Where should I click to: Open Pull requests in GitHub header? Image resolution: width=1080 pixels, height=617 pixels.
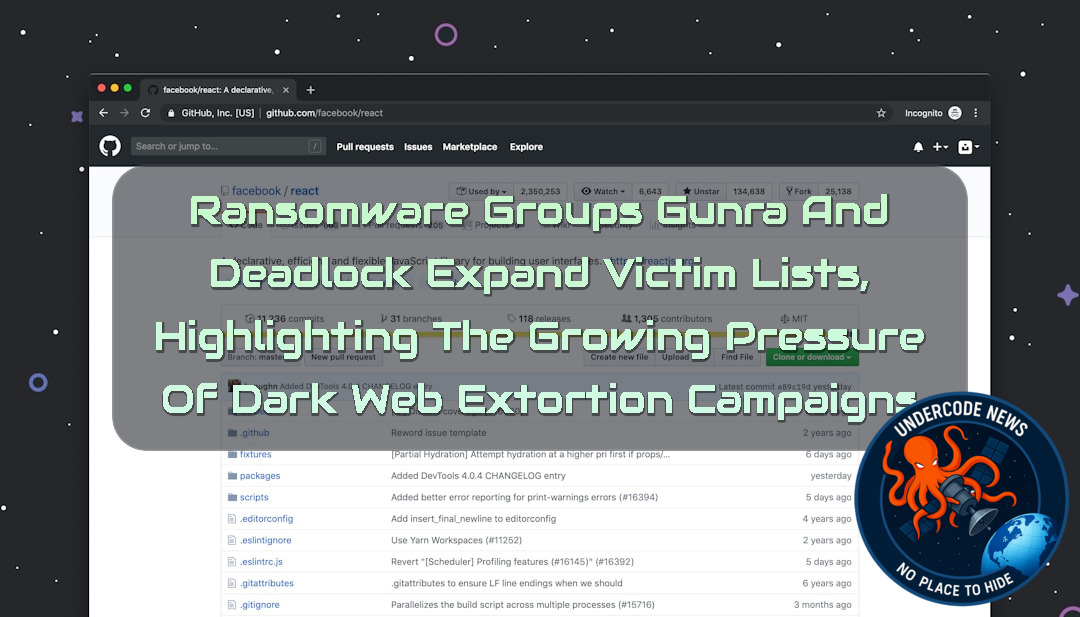click(x=365, y=147)
